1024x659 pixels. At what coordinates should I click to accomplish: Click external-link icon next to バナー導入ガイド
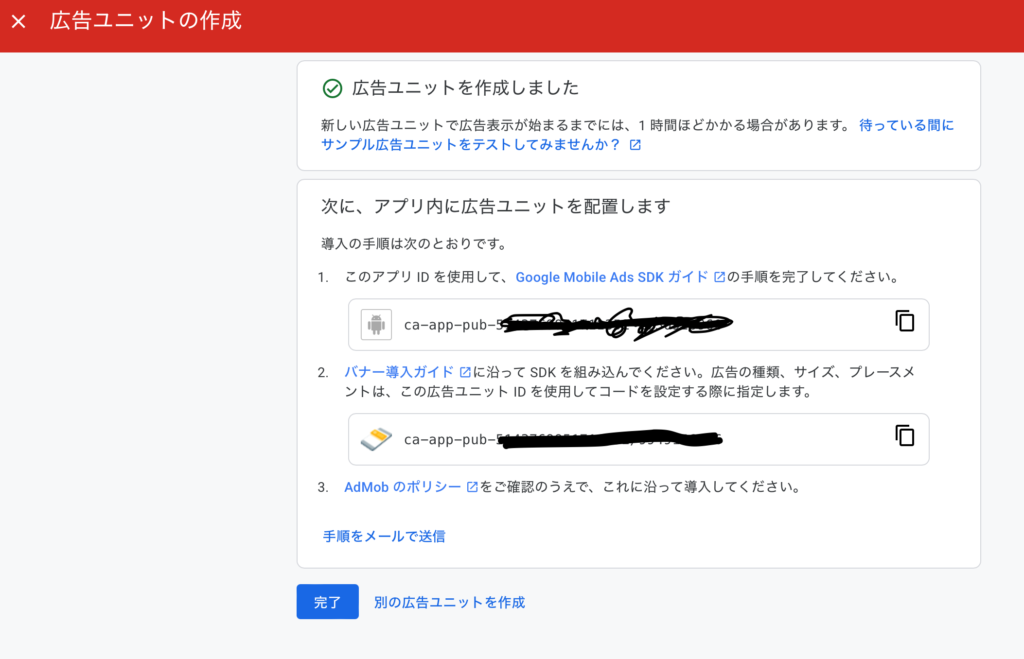click(465, 372)
